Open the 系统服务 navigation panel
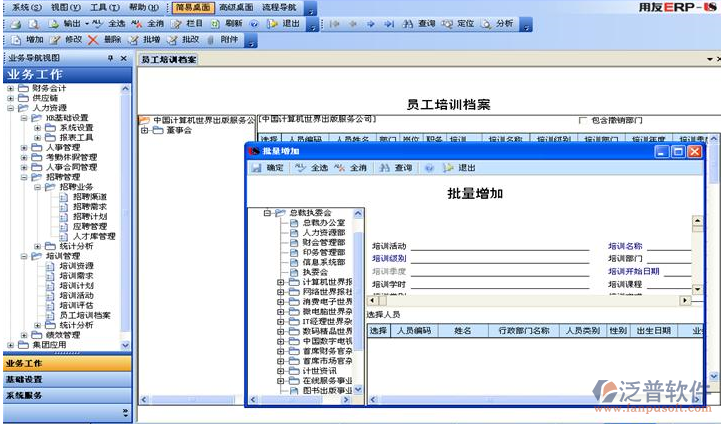Image resolution: width=722 pixels, height=424 pixels. click(x=24, y=395)
